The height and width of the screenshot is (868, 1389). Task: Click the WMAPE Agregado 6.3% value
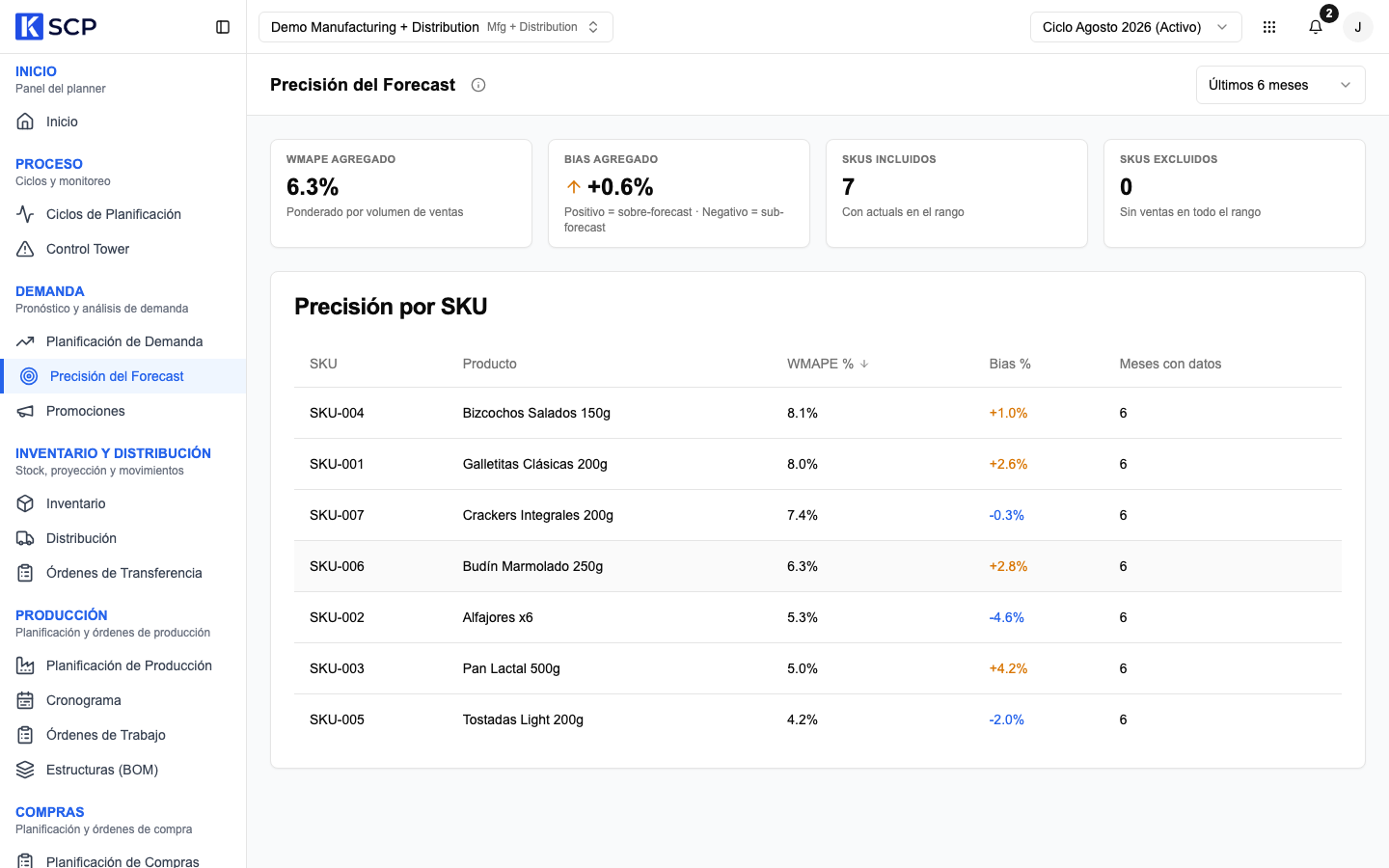pos(313,186)
